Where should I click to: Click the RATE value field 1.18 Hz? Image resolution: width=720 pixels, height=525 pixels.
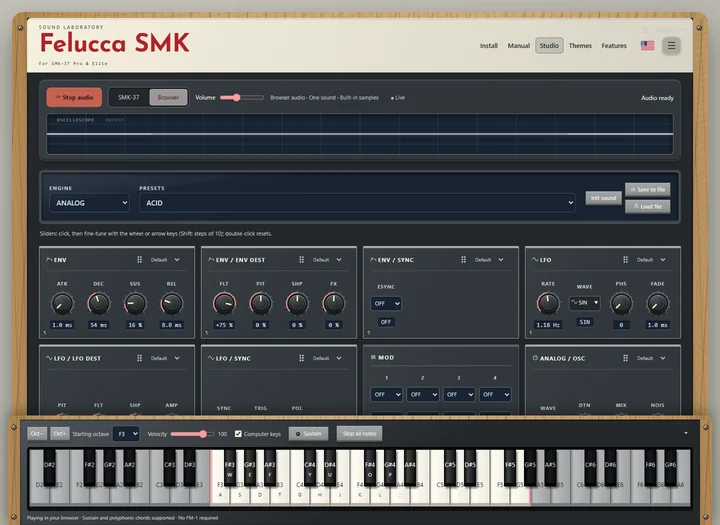pyautogui.click(x=548, y=325)
